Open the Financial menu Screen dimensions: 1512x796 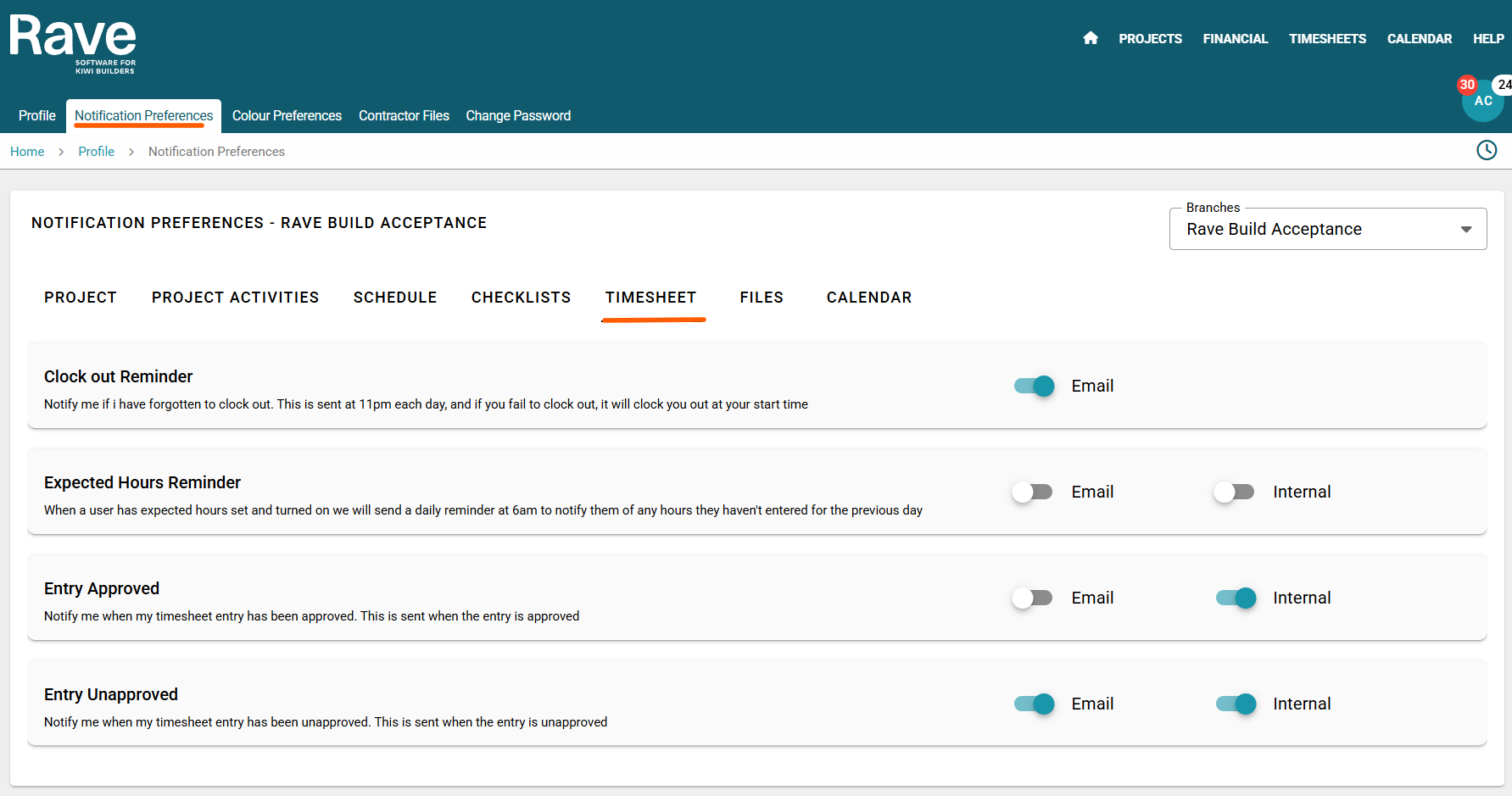pos(1236,38)
